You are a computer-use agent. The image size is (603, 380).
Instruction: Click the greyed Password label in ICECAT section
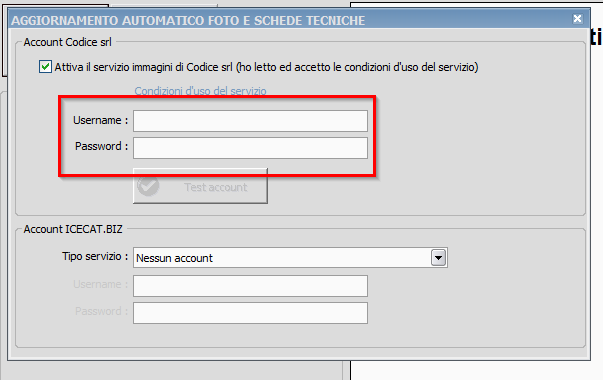(x=102, y=311)
